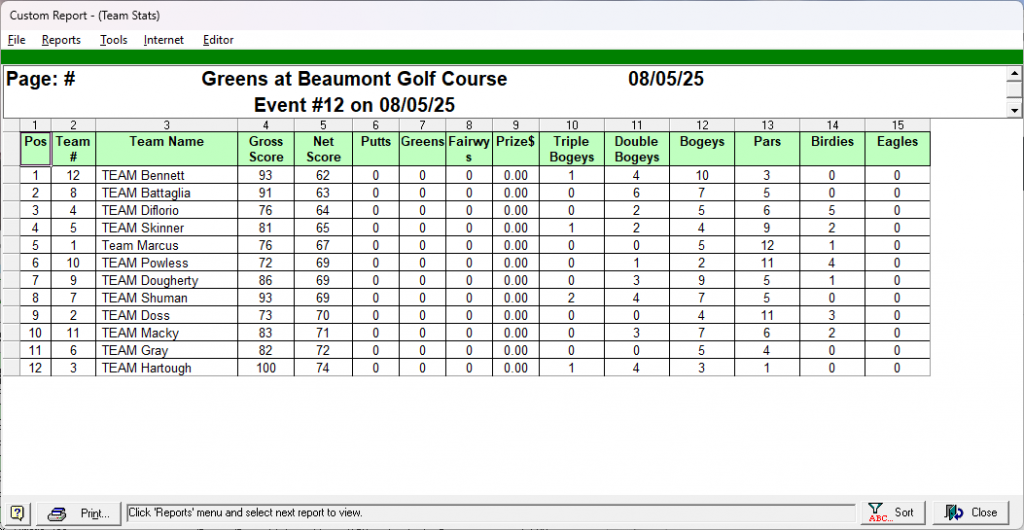Image resolution: width=1024 pixels, height=530 pixels.
Task: Open the Editor menu
Action: point(218,40)
